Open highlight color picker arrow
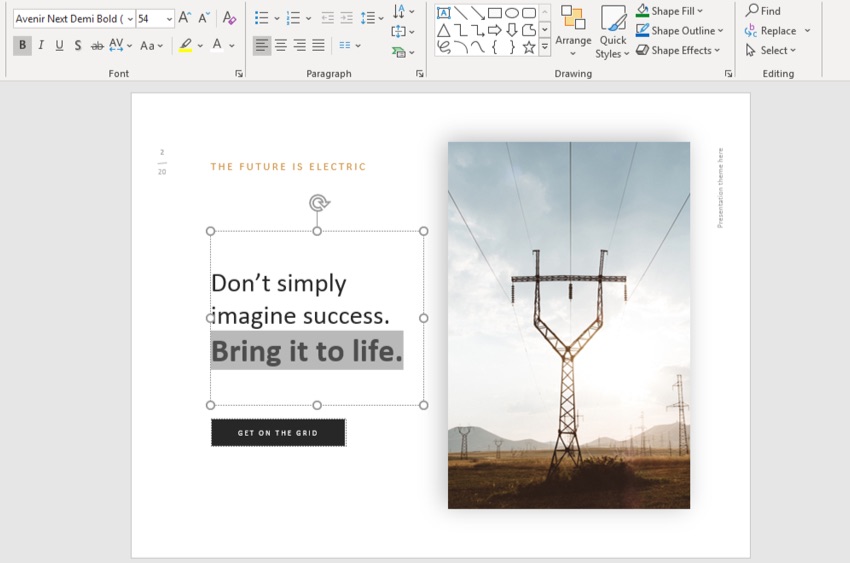This screenshot has width=850, height=563. tap(200, 46)
